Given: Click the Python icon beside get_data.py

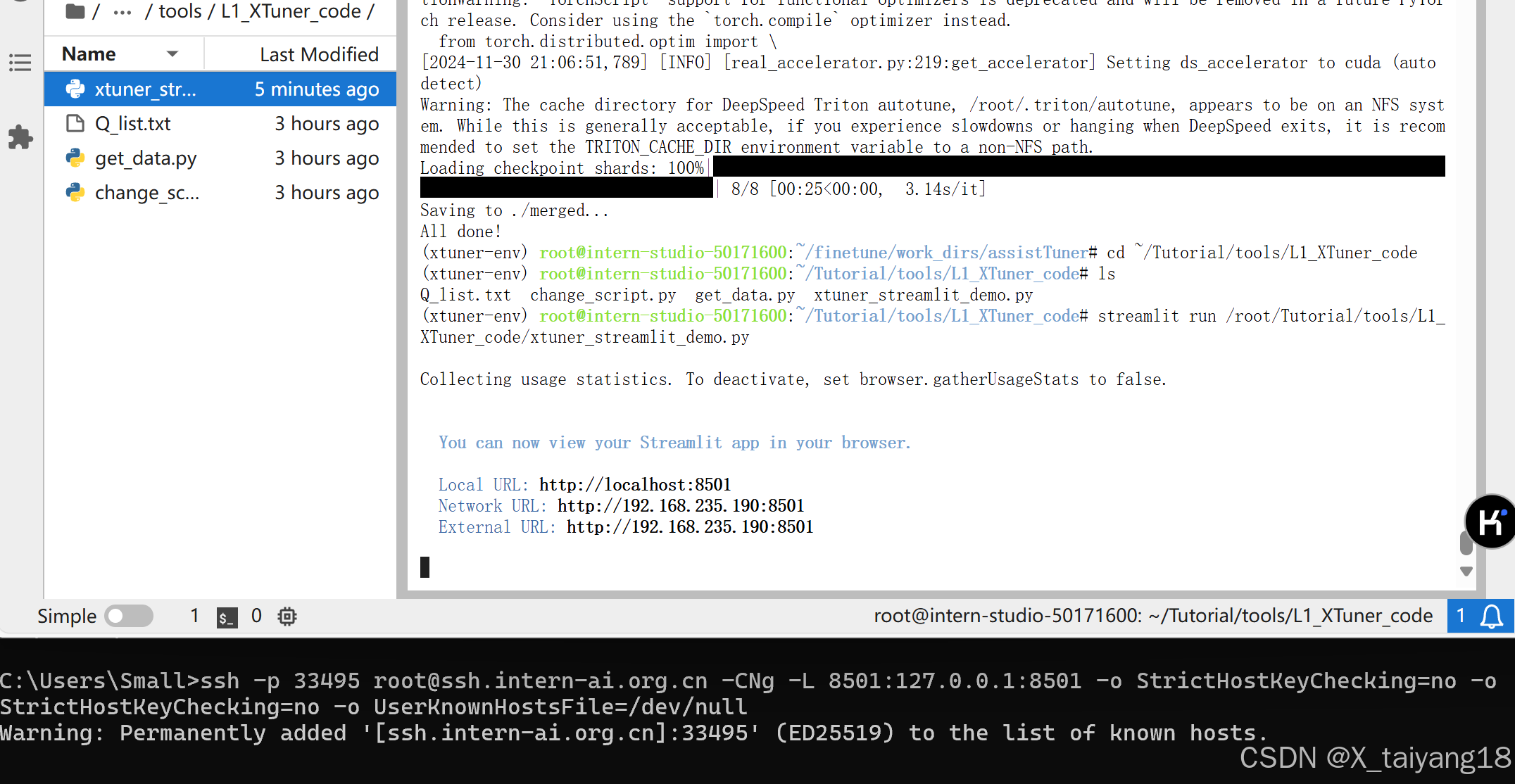Looking at the screenshot, I should point(75,158).
